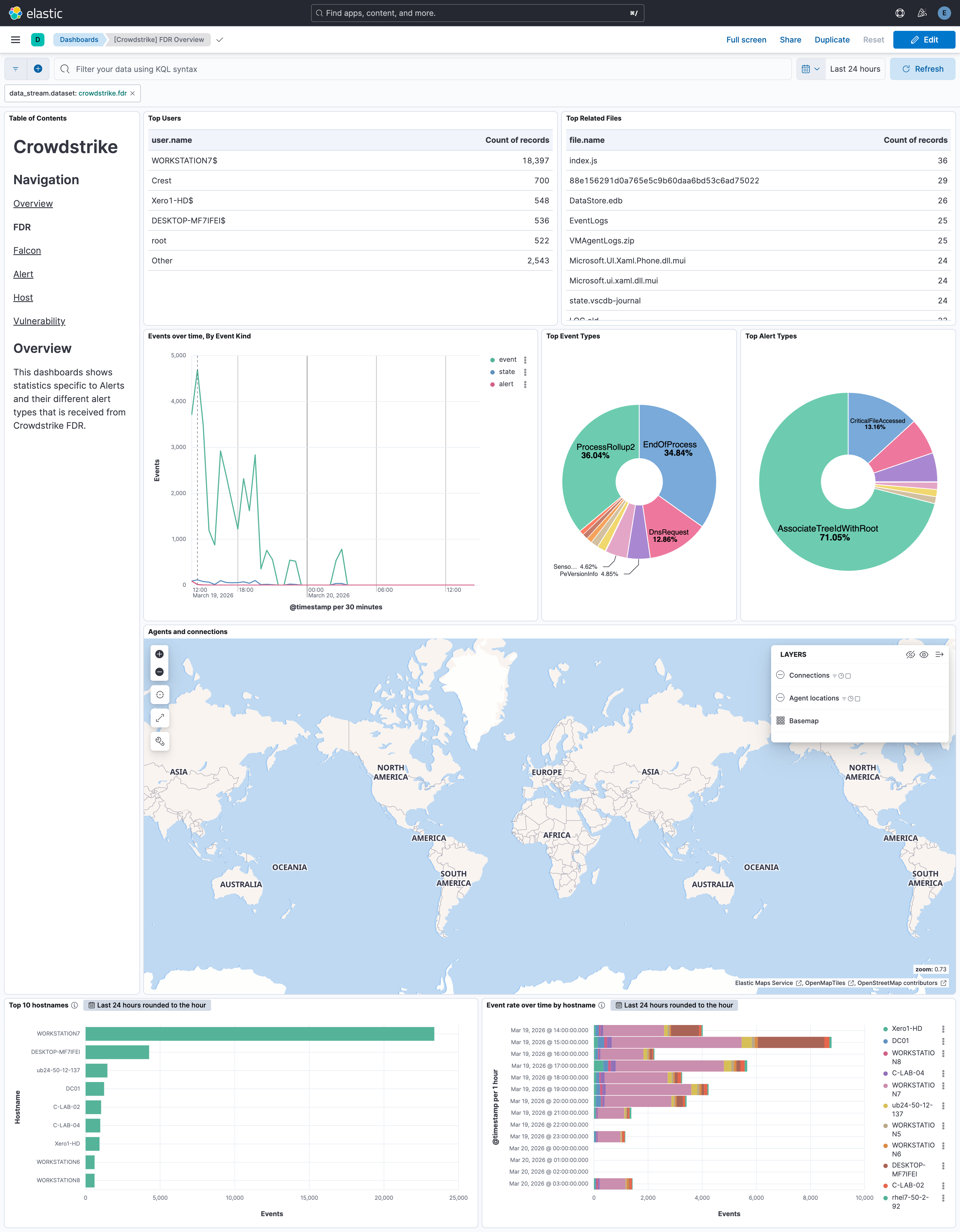Open the main navigation hamburger menu

pos(15,39)
